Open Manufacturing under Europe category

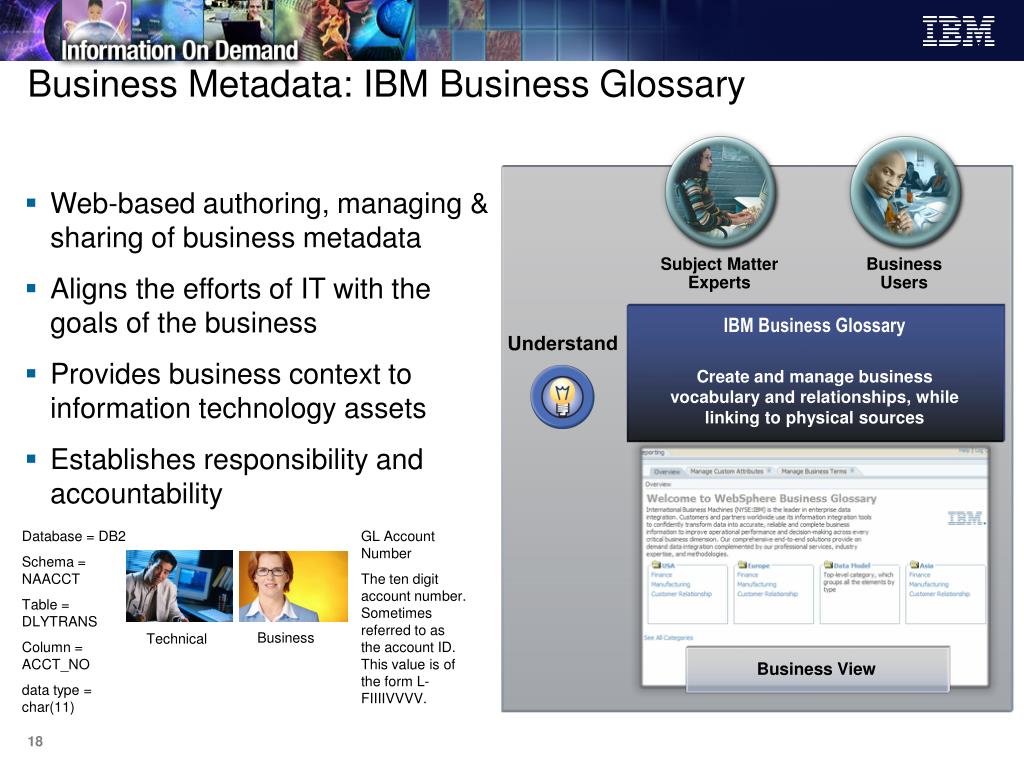tap(757, 584)
